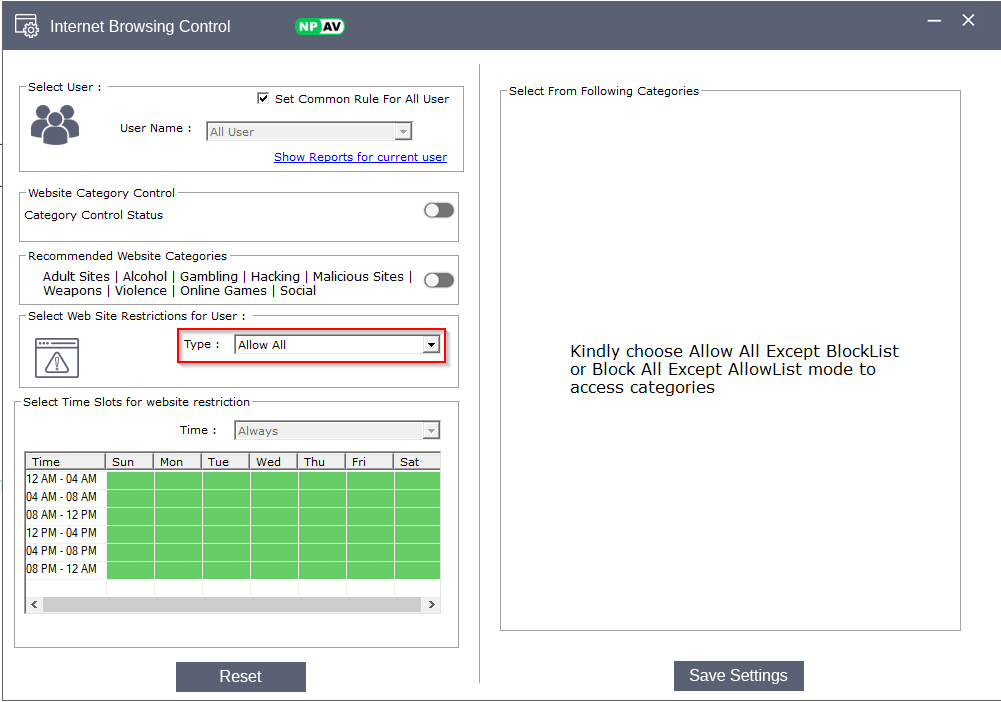Click the users group icon

coord(54,126)
